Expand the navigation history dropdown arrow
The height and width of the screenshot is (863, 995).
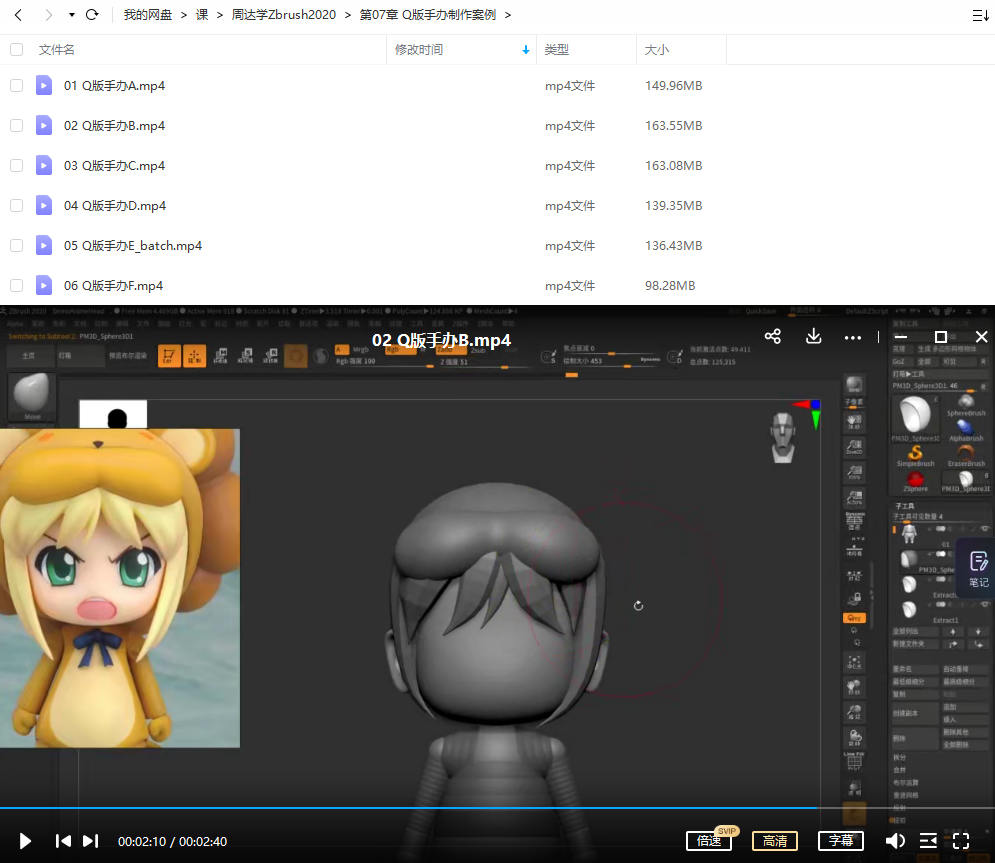click(71, 15)
